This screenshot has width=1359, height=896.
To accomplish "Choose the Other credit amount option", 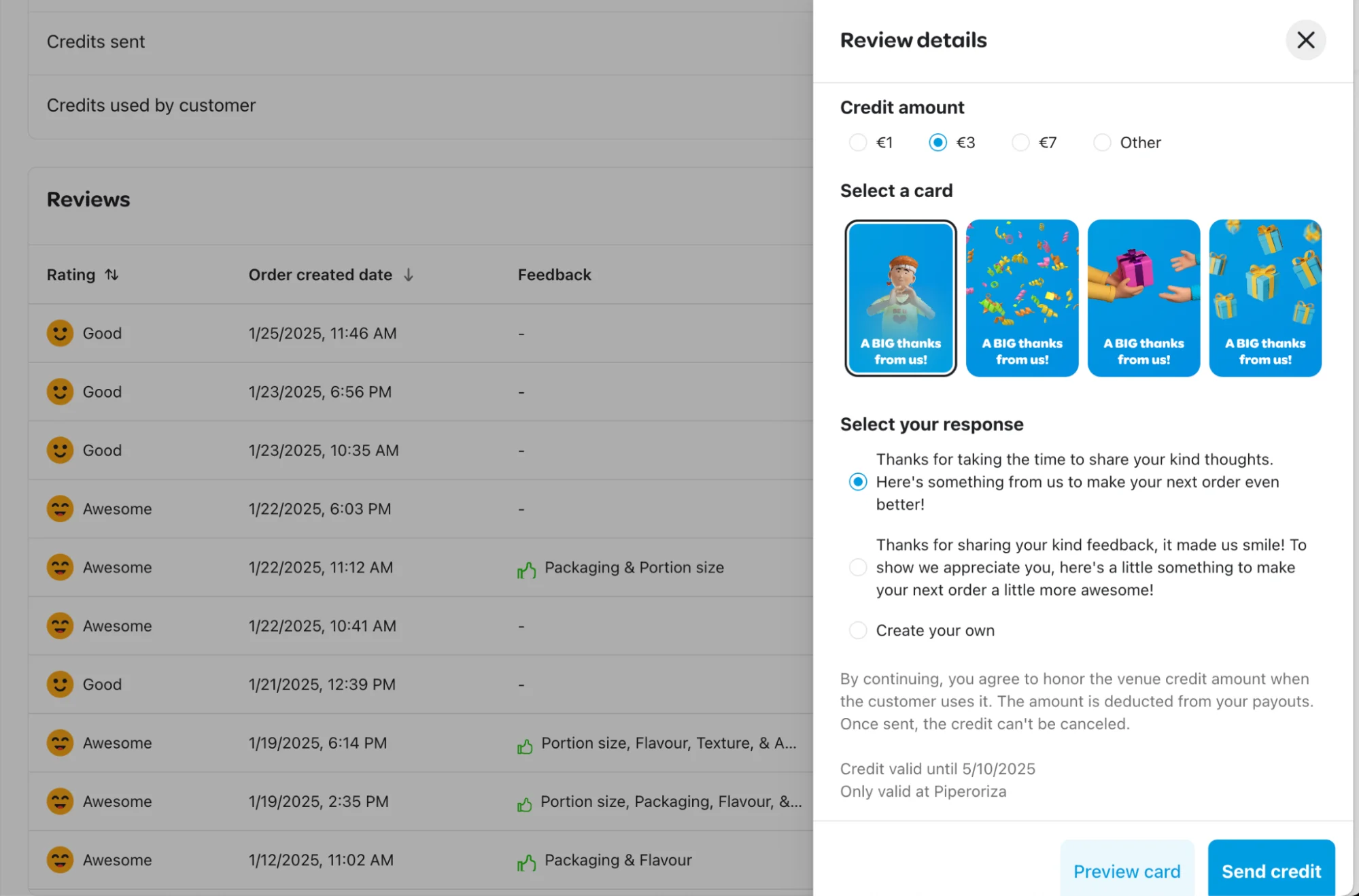I will (x=1101, y=142).
